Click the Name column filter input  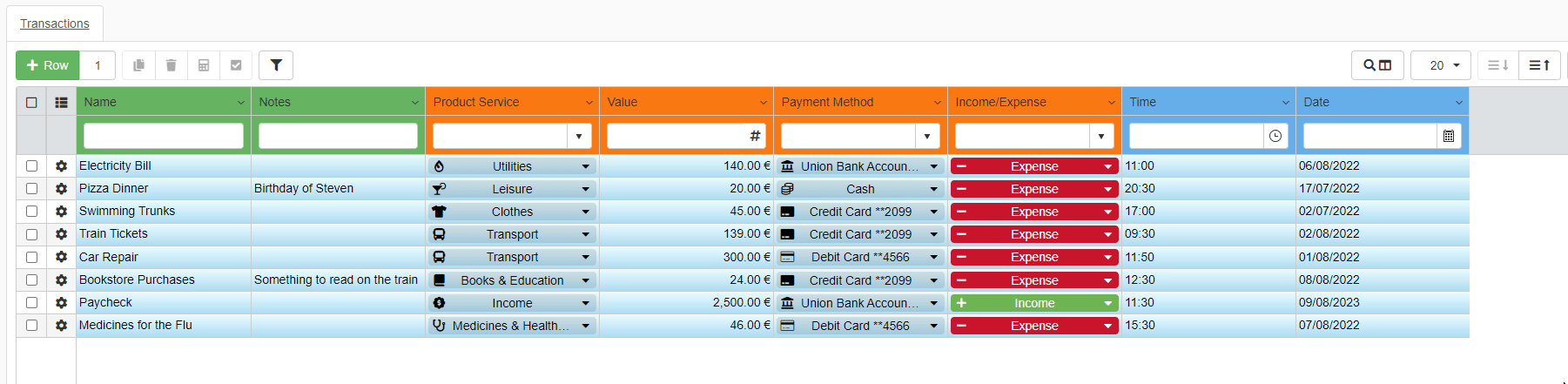[164, 136]
